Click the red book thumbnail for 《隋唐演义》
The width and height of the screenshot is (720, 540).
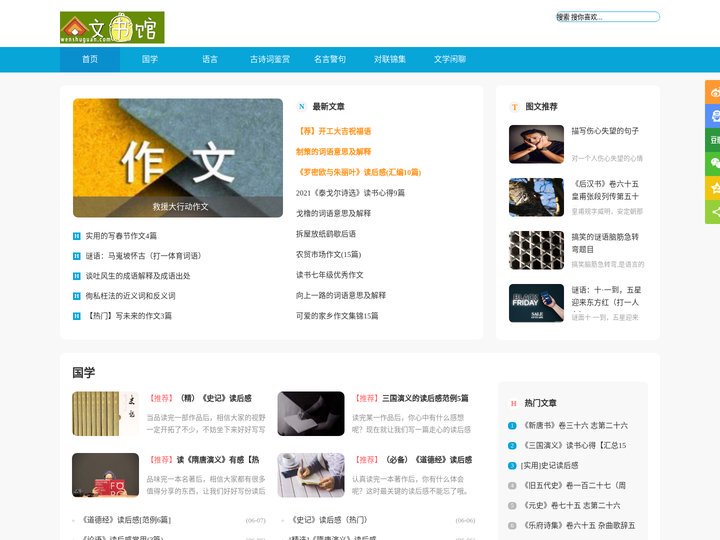[x=105, y=475]
